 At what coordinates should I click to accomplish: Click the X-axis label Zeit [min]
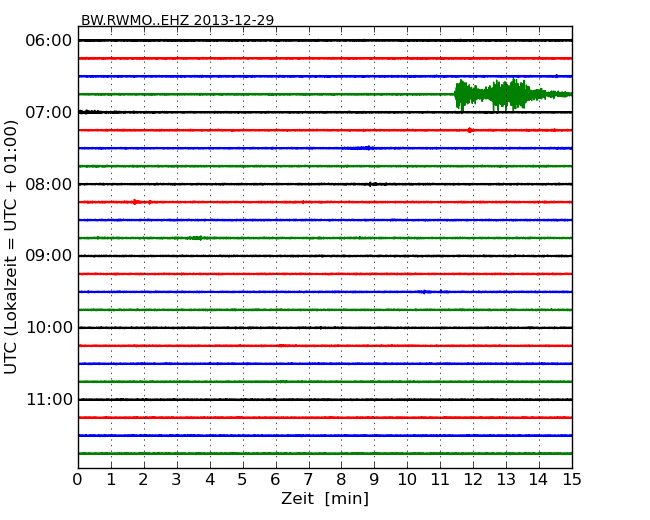(325, 498)
